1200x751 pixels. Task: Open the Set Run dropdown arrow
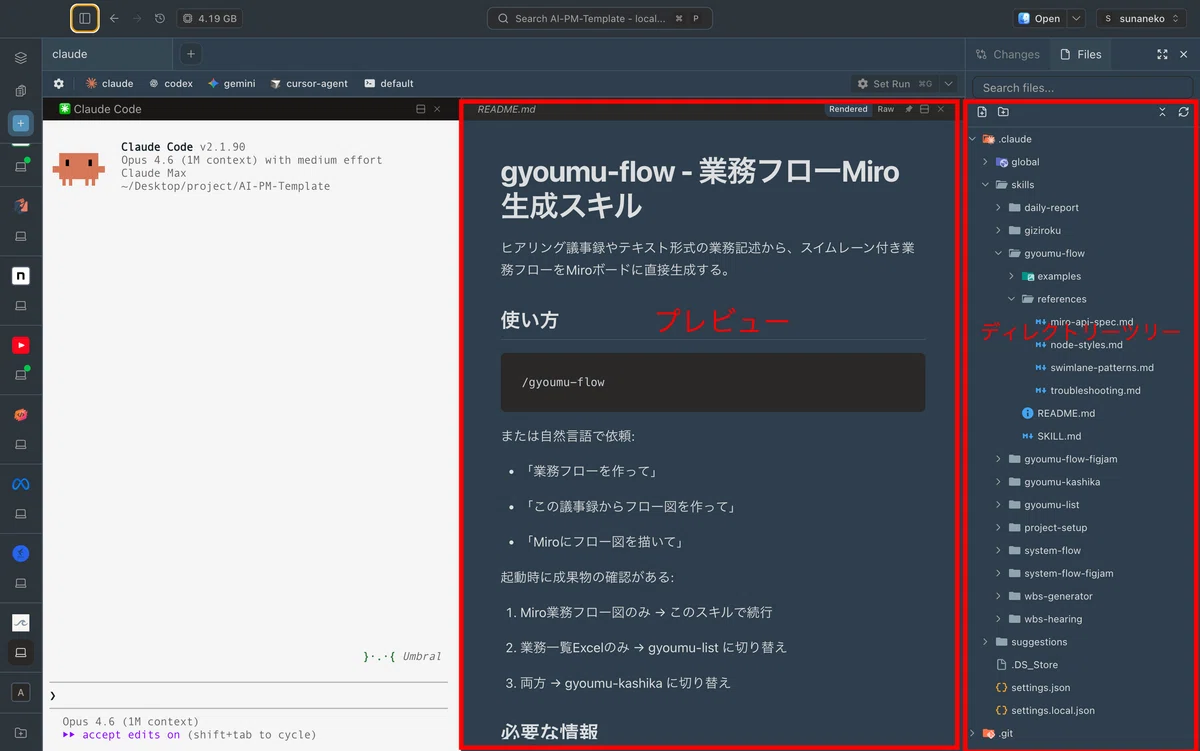[x=949, y=84]
